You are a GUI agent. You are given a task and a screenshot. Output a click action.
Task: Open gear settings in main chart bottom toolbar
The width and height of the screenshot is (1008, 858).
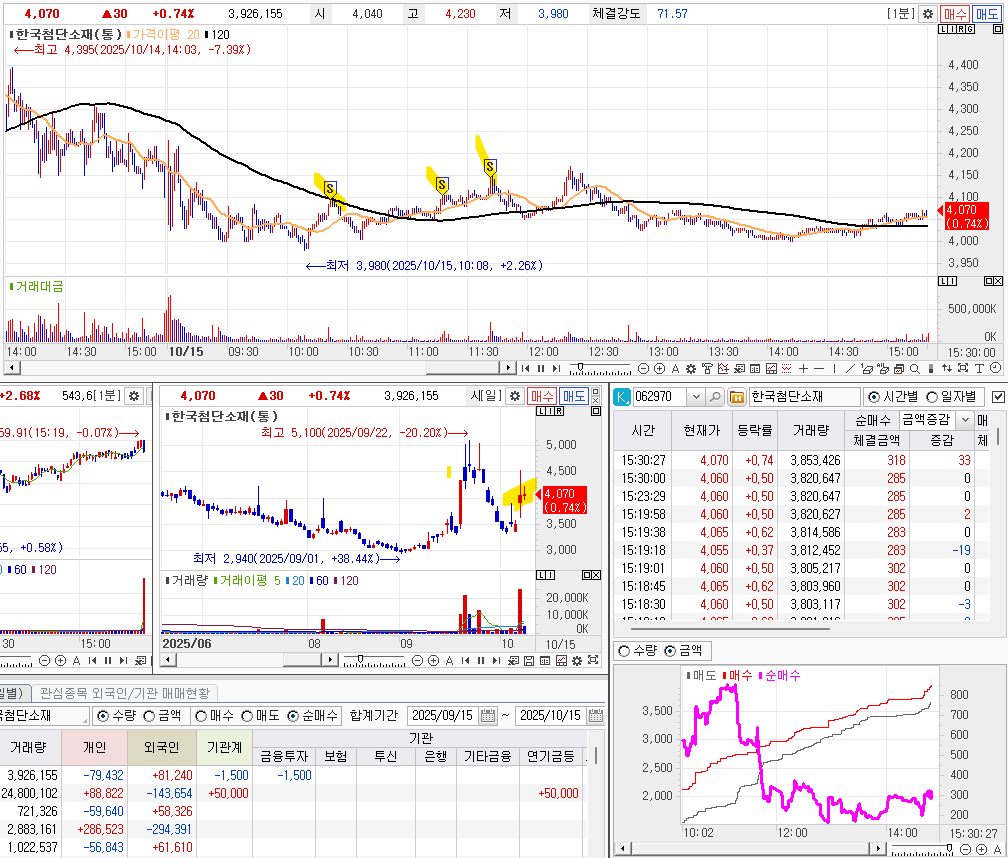(x=691, y=368)
